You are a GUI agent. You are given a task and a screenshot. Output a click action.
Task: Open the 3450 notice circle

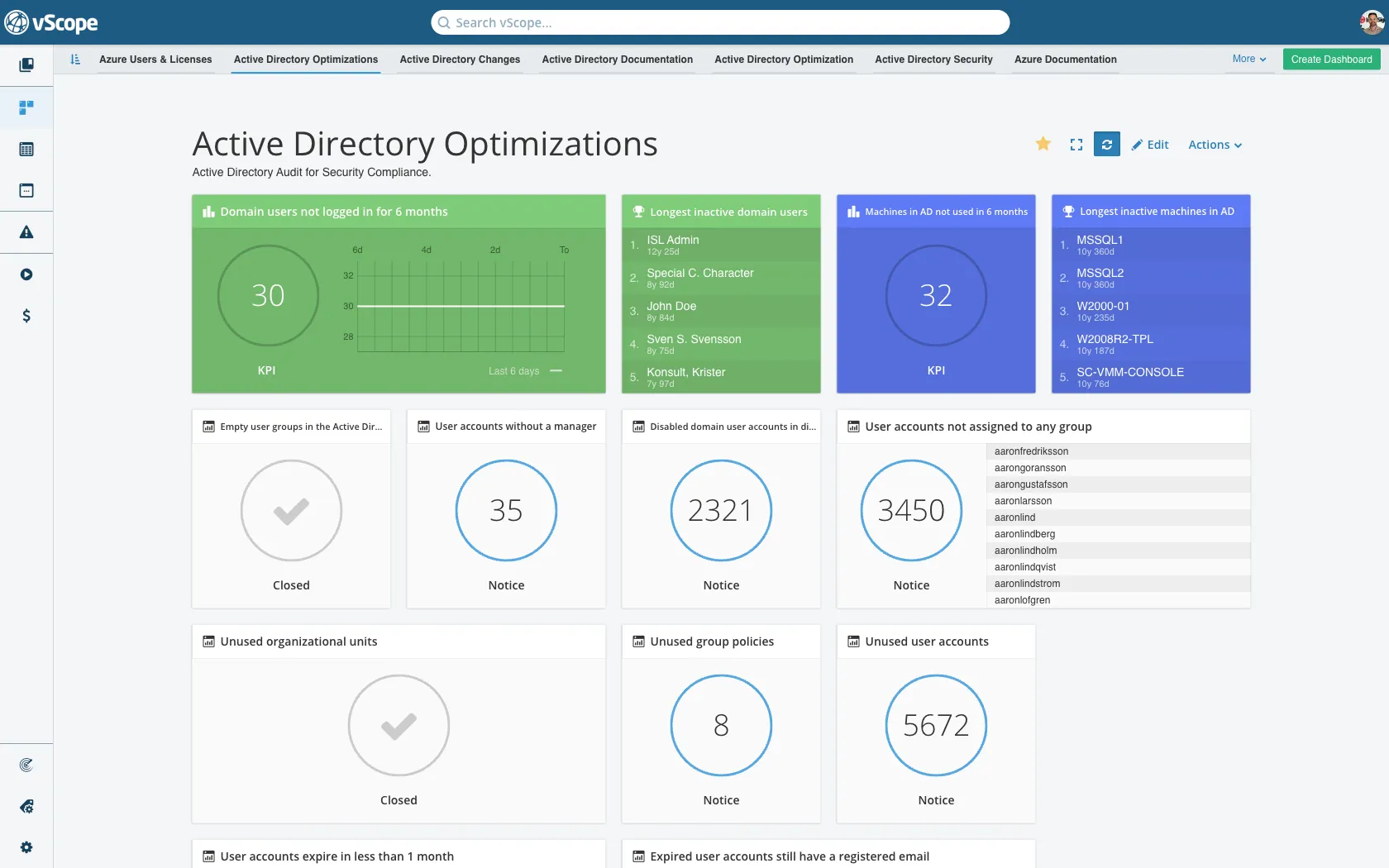(x=911, y=510)
